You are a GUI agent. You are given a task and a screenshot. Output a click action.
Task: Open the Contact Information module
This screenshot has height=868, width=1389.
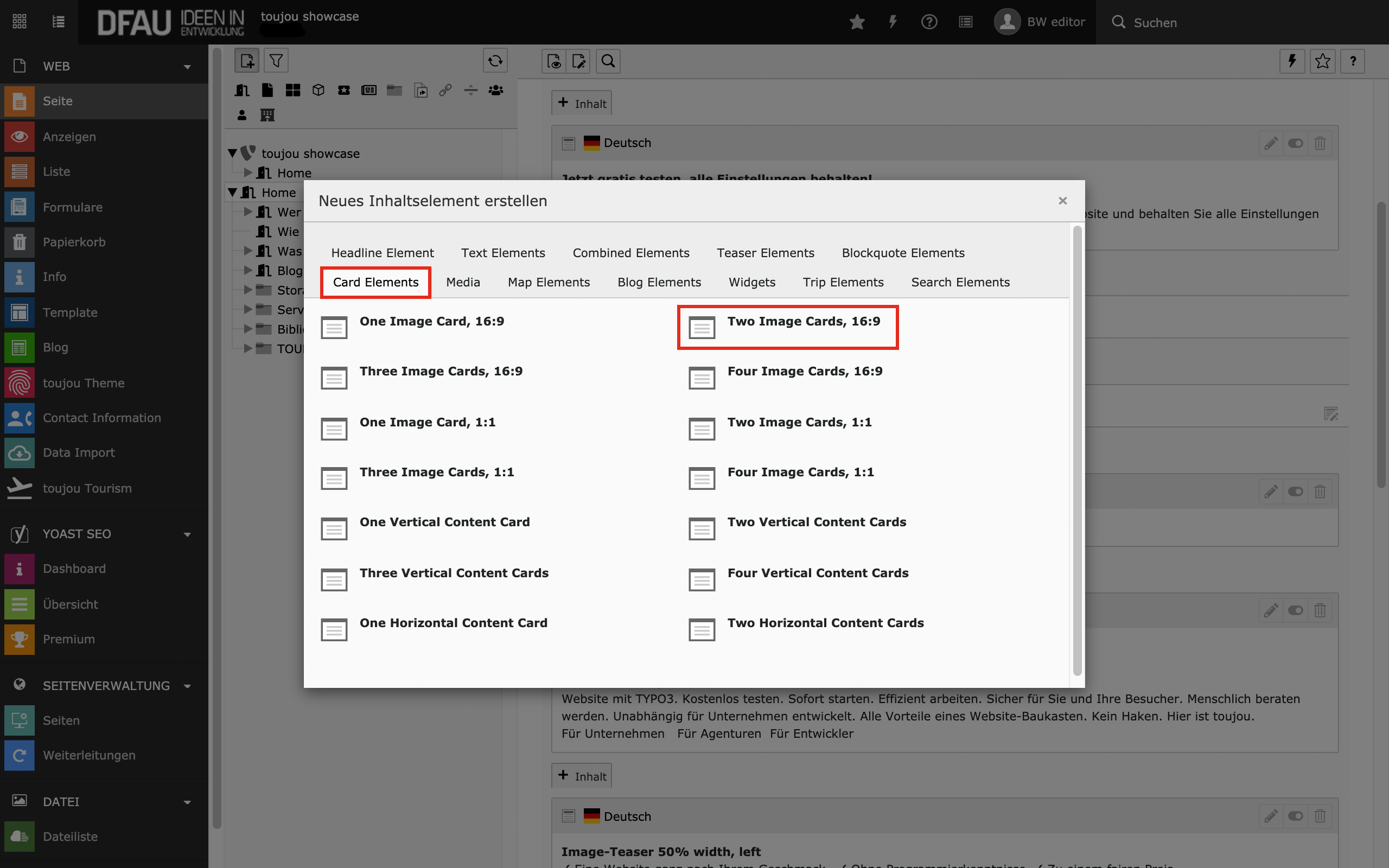[104, 418]
